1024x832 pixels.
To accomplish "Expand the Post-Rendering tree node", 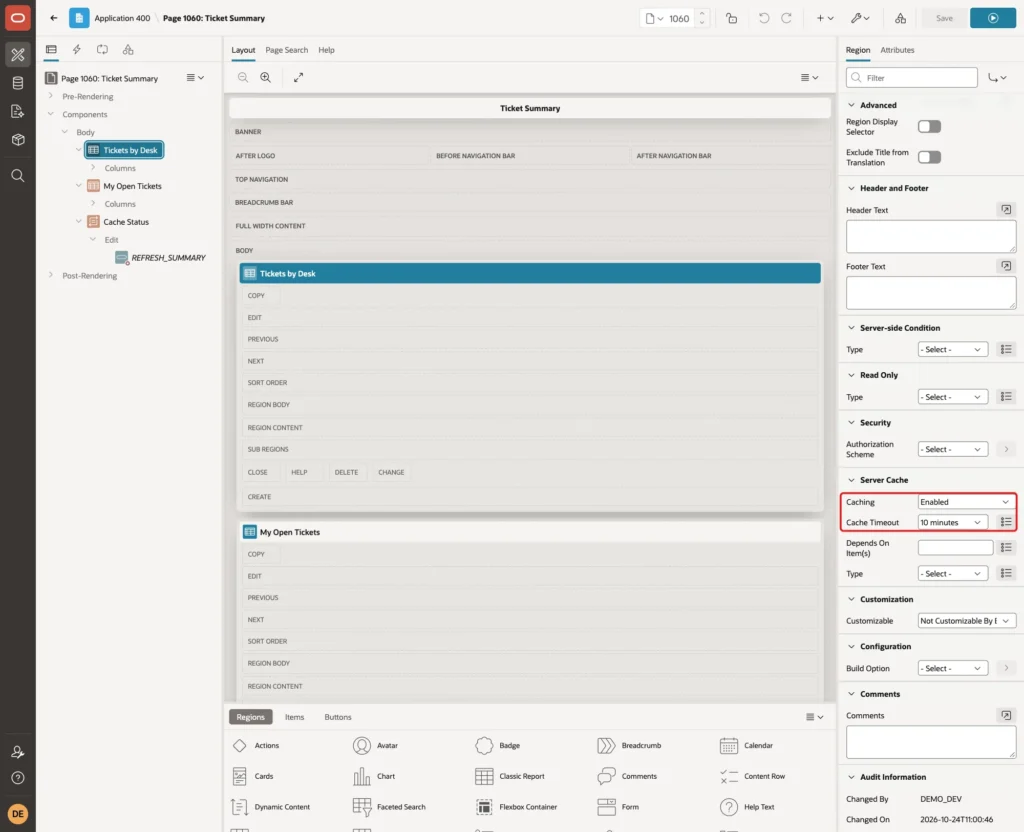I will pos(50,275).
